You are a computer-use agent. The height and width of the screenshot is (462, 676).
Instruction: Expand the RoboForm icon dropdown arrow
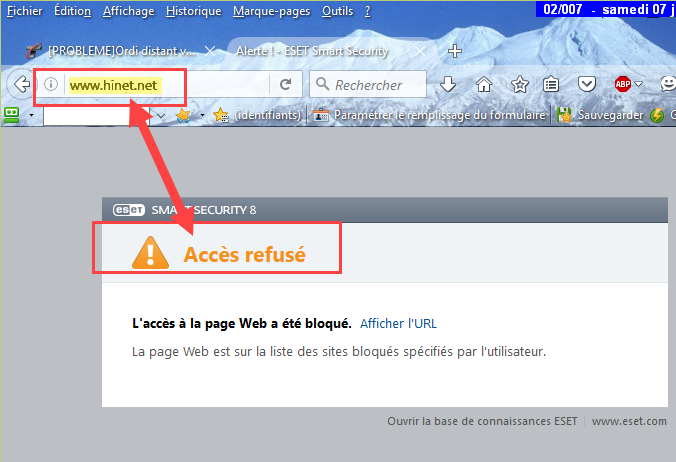point(31,116)
